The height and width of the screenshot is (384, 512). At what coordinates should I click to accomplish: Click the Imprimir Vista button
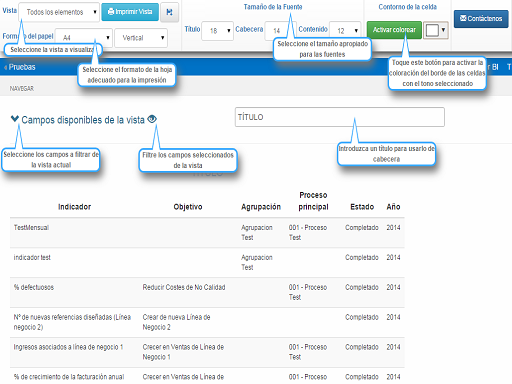[x=130, y=12]
